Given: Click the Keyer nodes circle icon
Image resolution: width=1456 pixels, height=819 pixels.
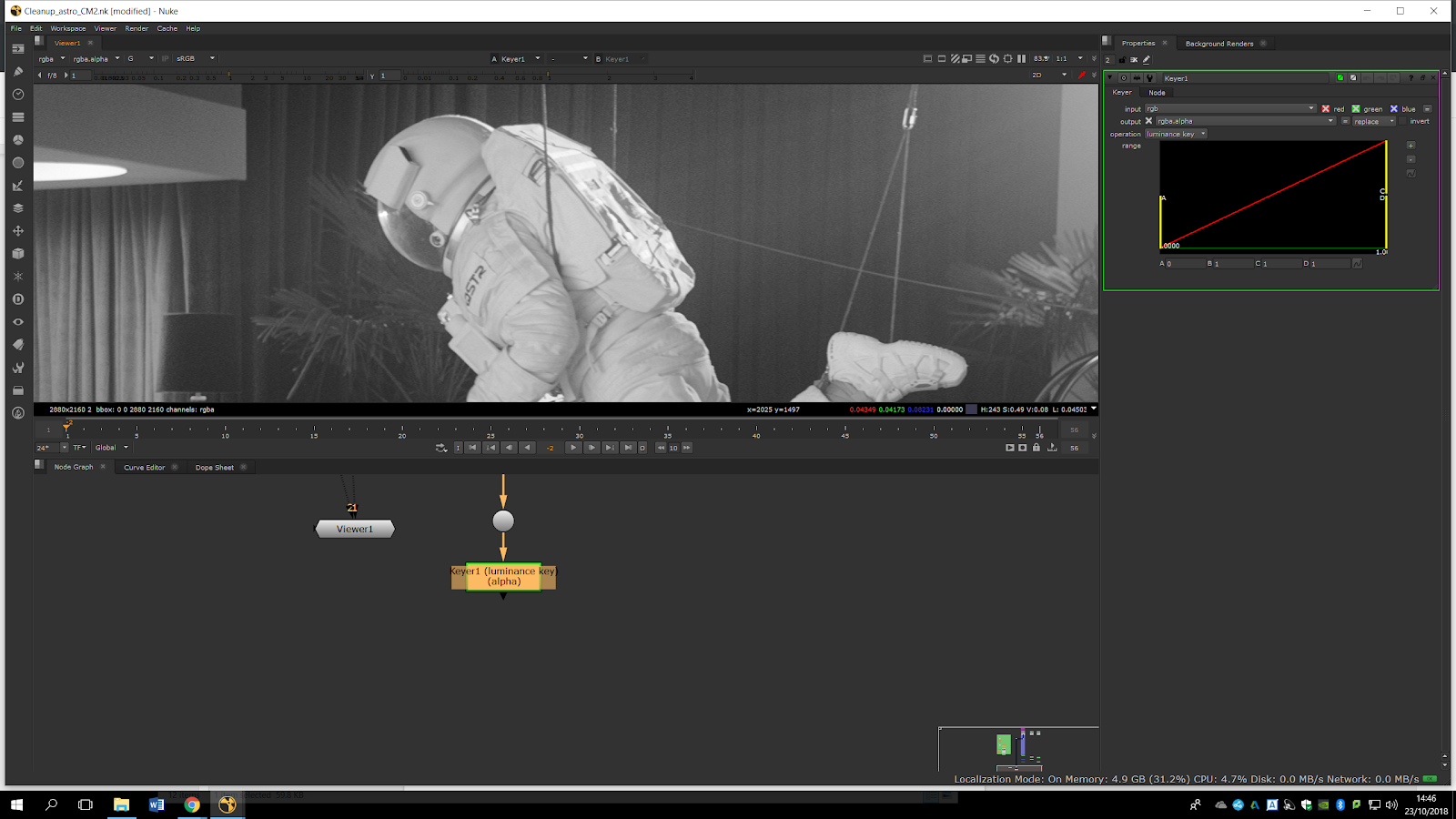Looking at the screenshot, I should point(17,163).
